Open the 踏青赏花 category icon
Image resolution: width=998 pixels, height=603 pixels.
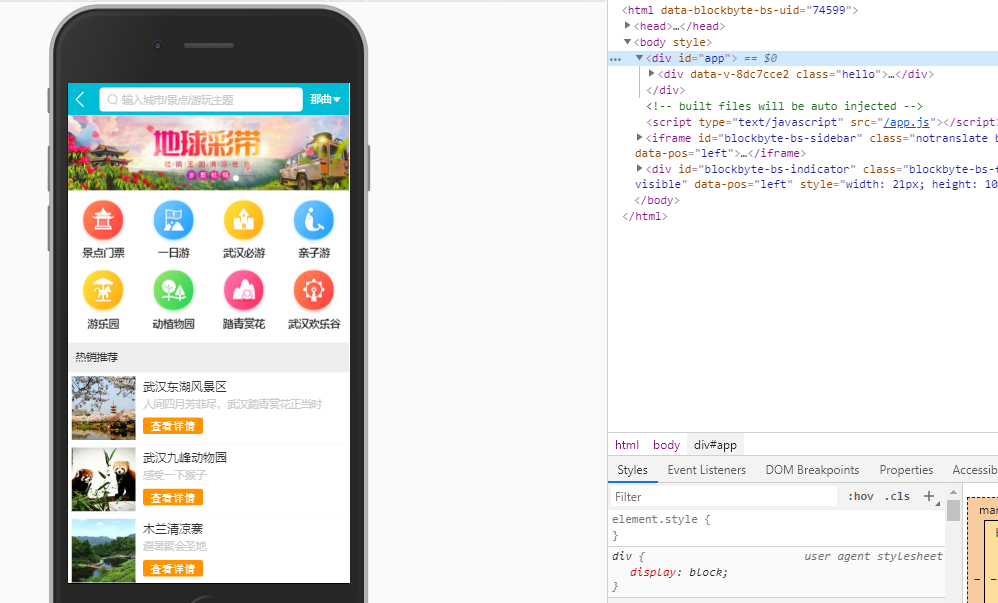244,290
